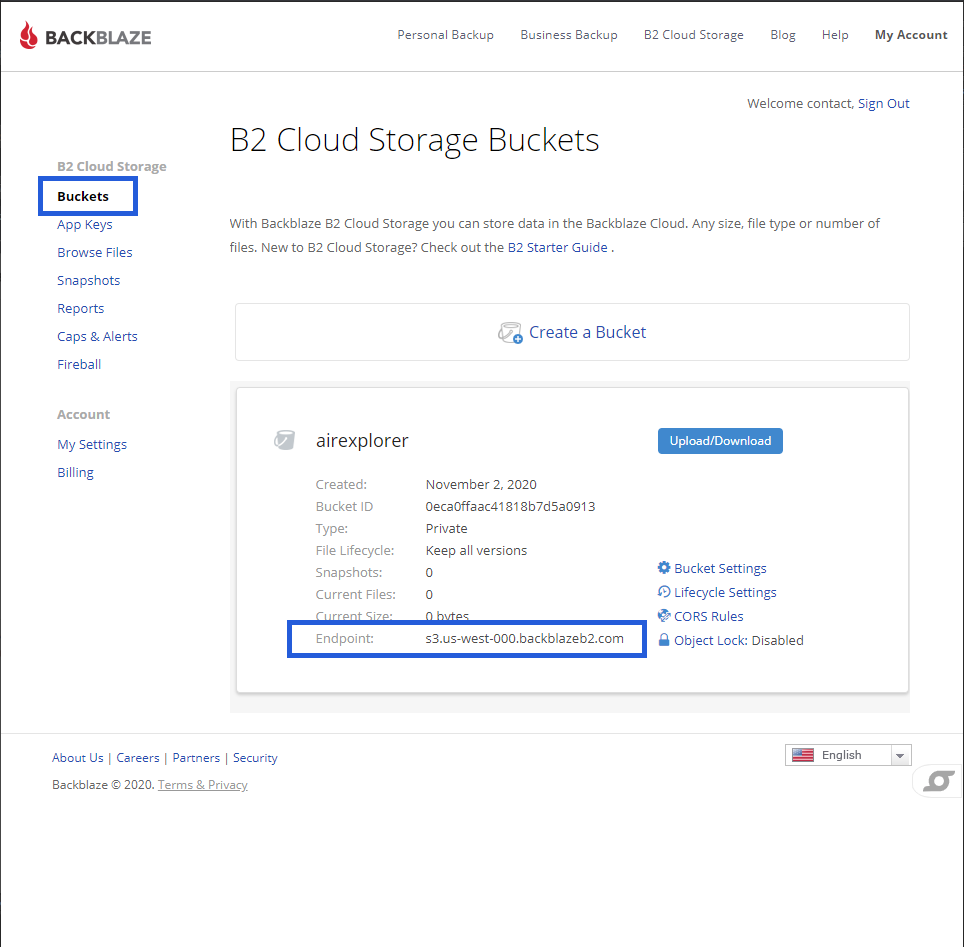Click the Welcome contact text

[x=799, y=103]
